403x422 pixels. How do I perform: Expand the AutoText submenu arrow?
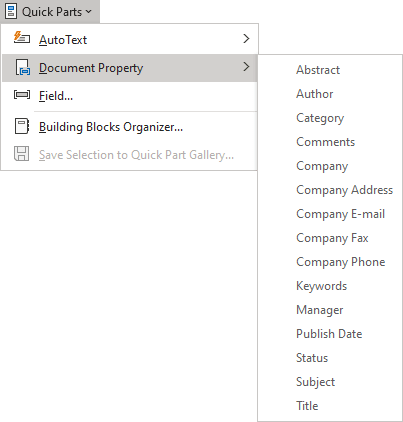click(x=246, y=39)
